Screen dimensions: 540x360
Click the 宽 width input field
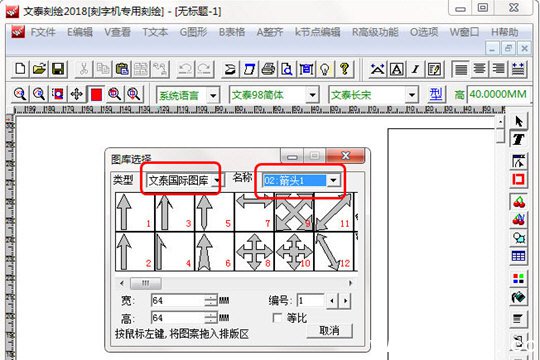[x=178, y=301]
